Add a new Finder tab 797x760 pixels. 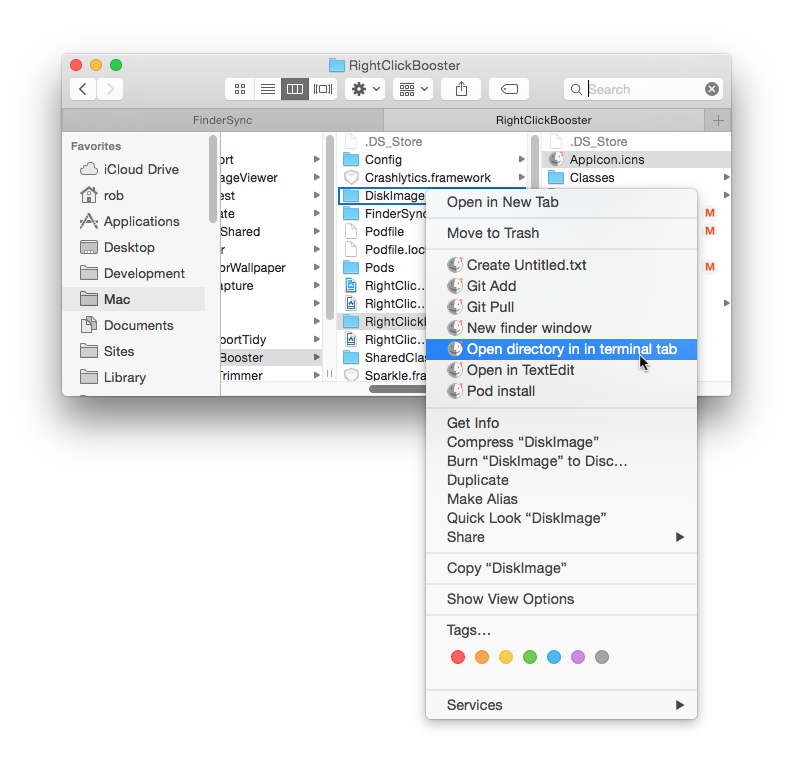[x=718, y=120]
